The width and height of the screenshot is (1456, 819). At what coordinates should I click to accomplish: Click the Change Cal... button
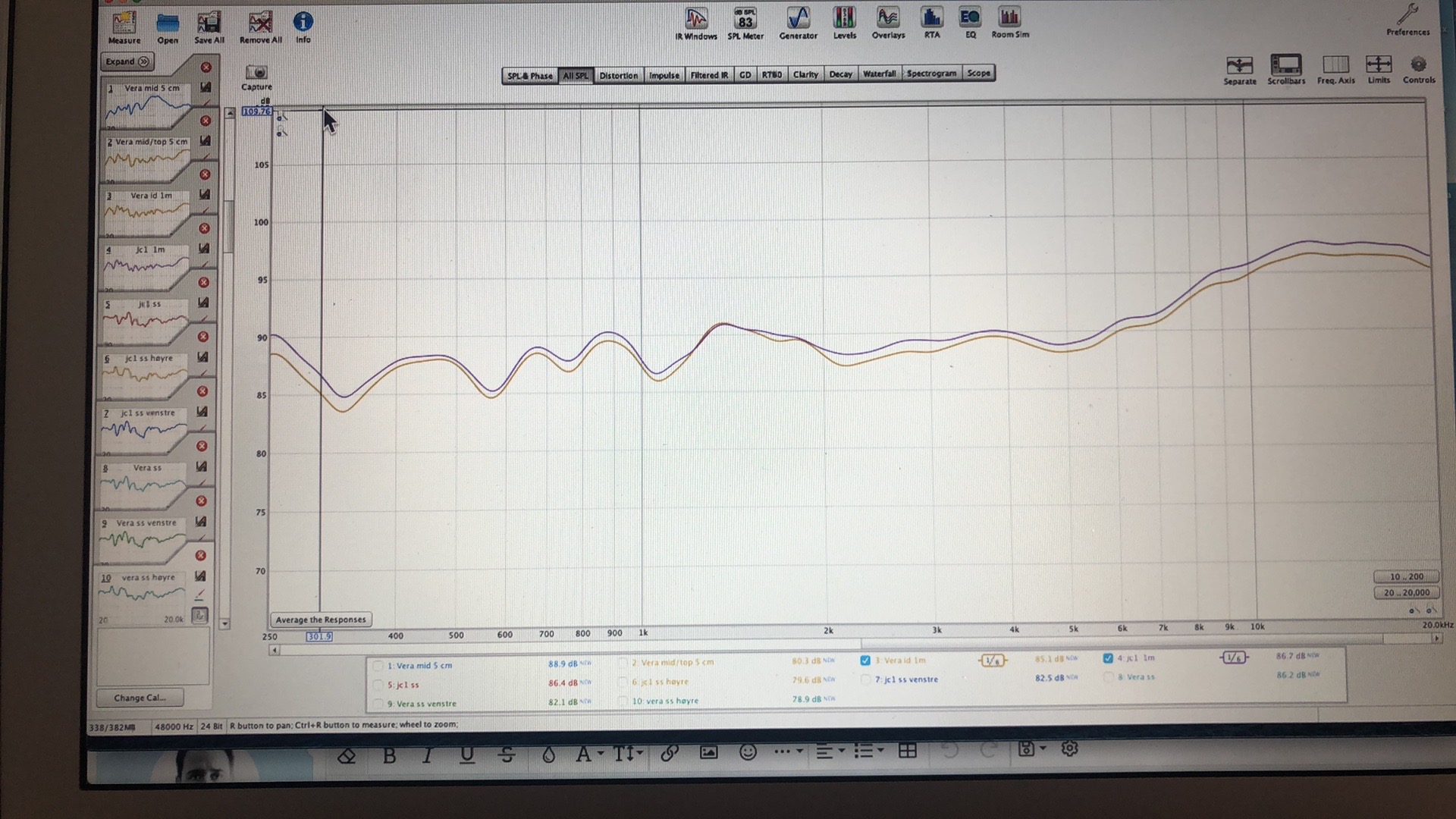pos(140,698)
